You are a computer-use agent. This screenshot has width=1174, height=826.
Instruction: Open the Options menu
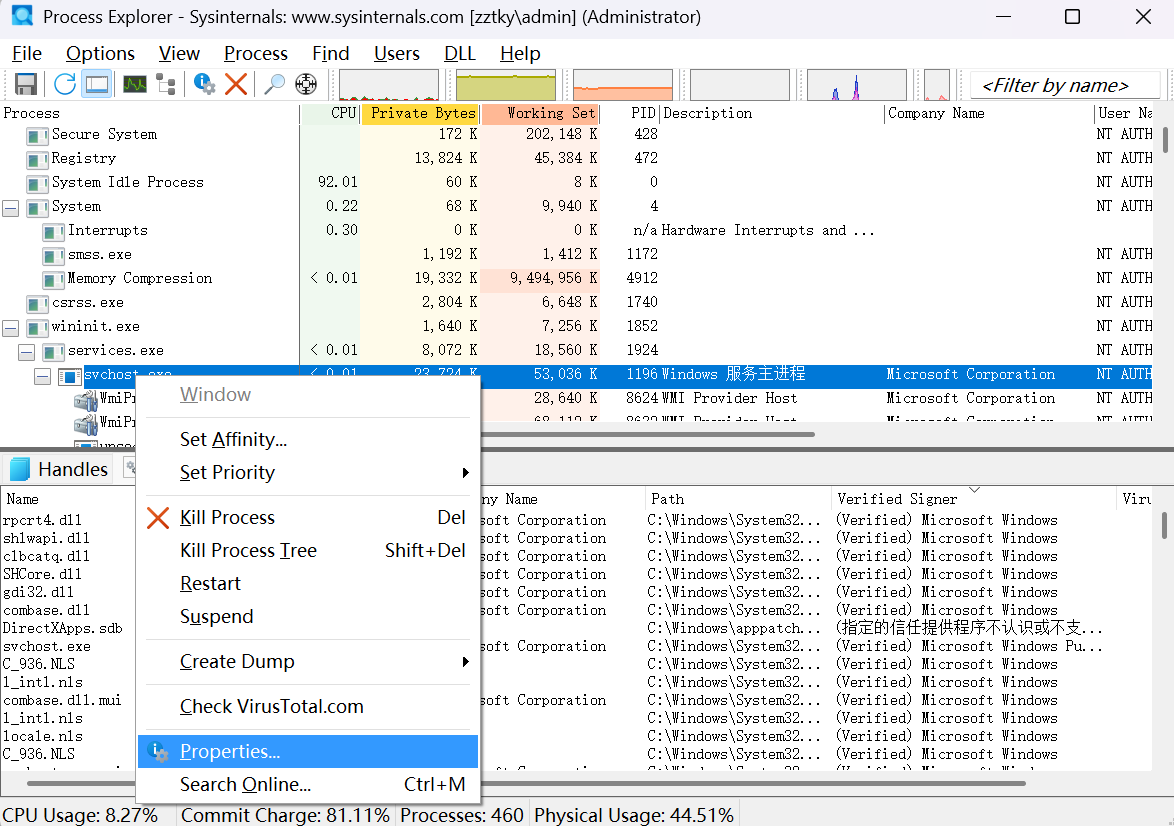100,53
